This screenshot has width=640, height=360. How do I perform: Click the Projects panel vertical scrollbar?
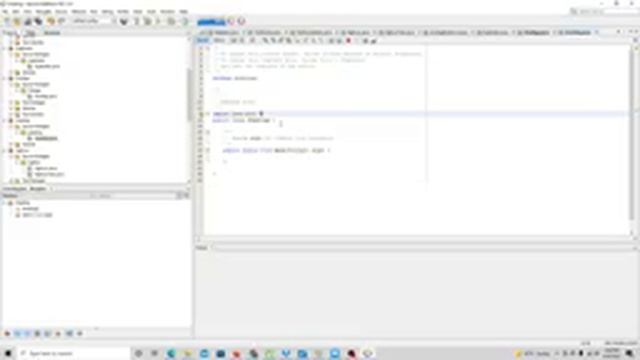pyautogui.click(x=189, y=95)
